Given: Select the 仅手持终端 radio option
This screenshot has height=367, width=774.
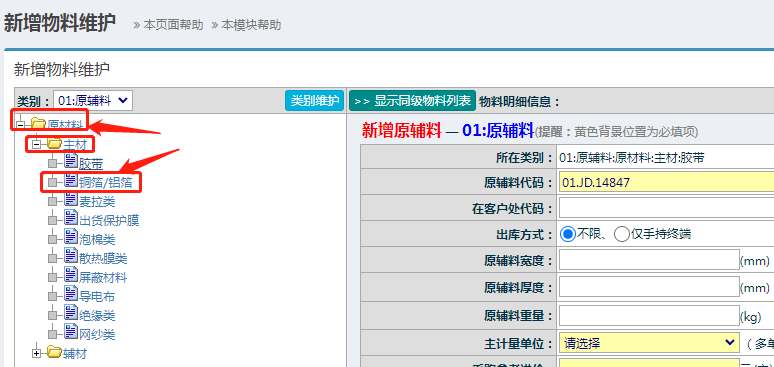Looking at the screenshot, I should click(x=621, y=234).
